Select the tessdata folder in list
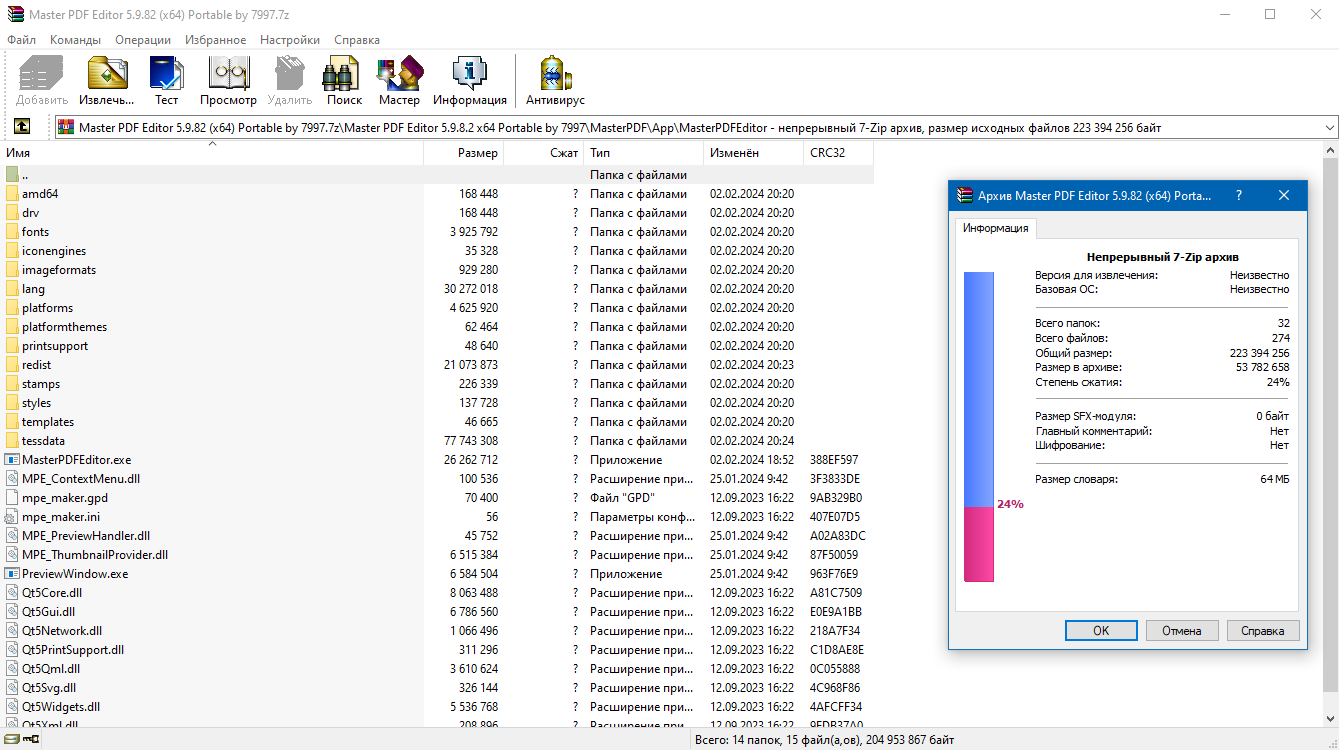The height and width of the screenshot is (750, 1339). [x=41, y=441]
